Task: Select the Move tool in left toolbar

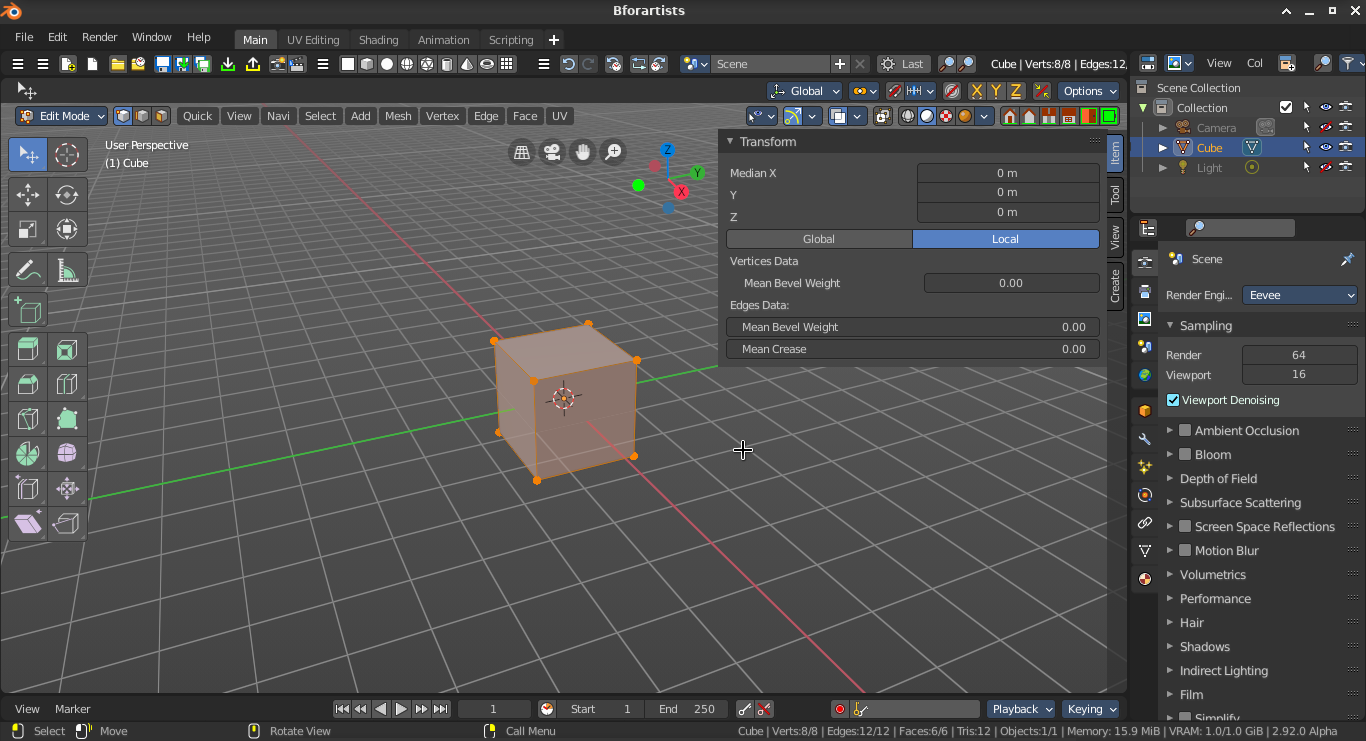Action: click(x=28, y=195)
